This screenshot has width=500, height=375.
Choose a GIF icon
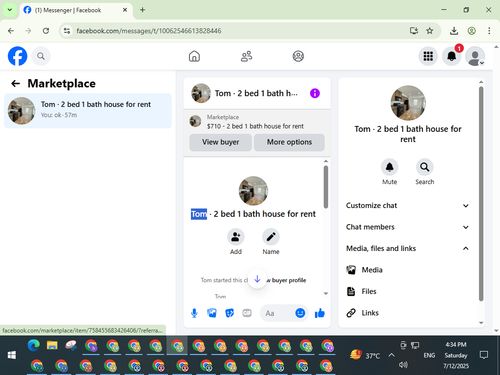(247, 313)
